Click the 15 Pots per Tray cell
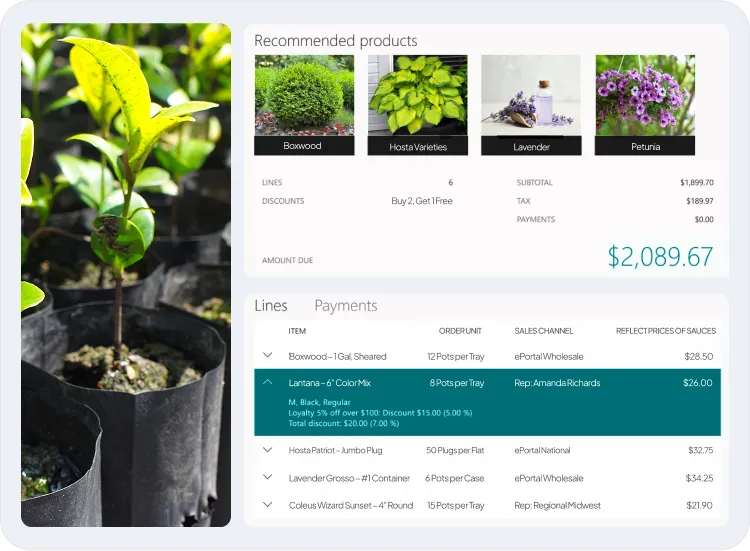 (x=455, y=505)
